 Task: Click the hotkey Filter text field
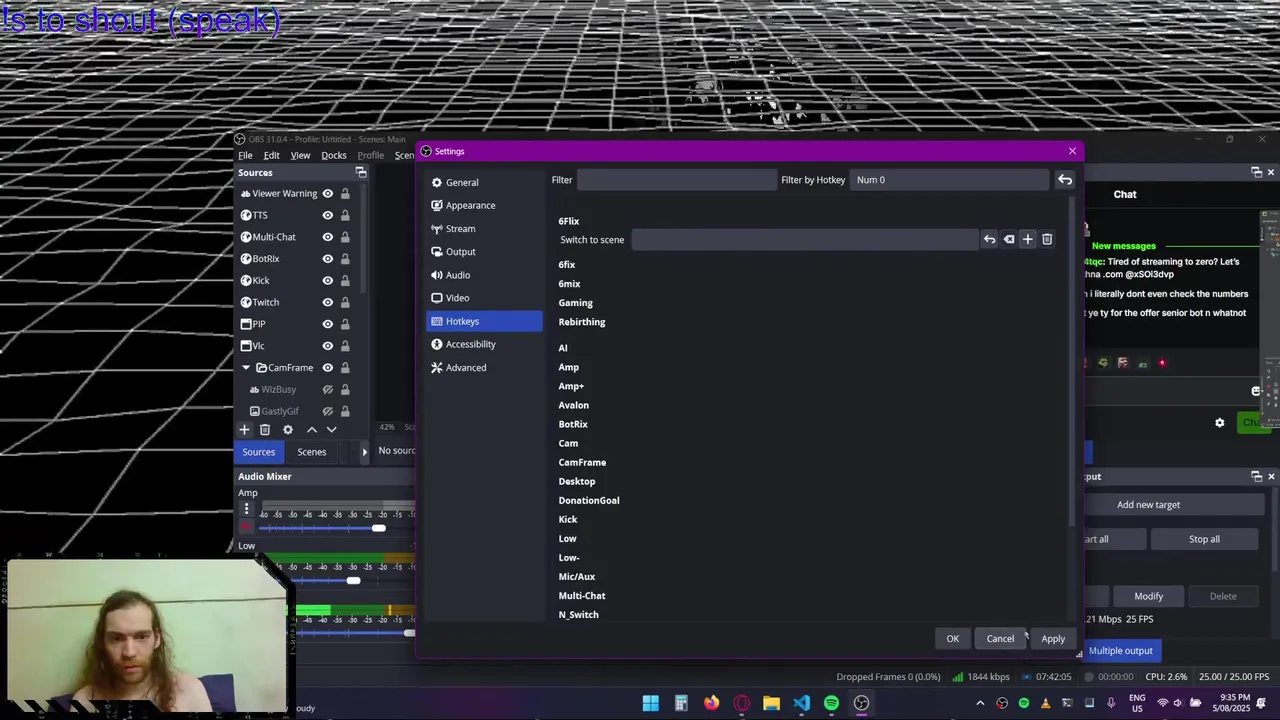pyautogui.click(x=676, y=180)
